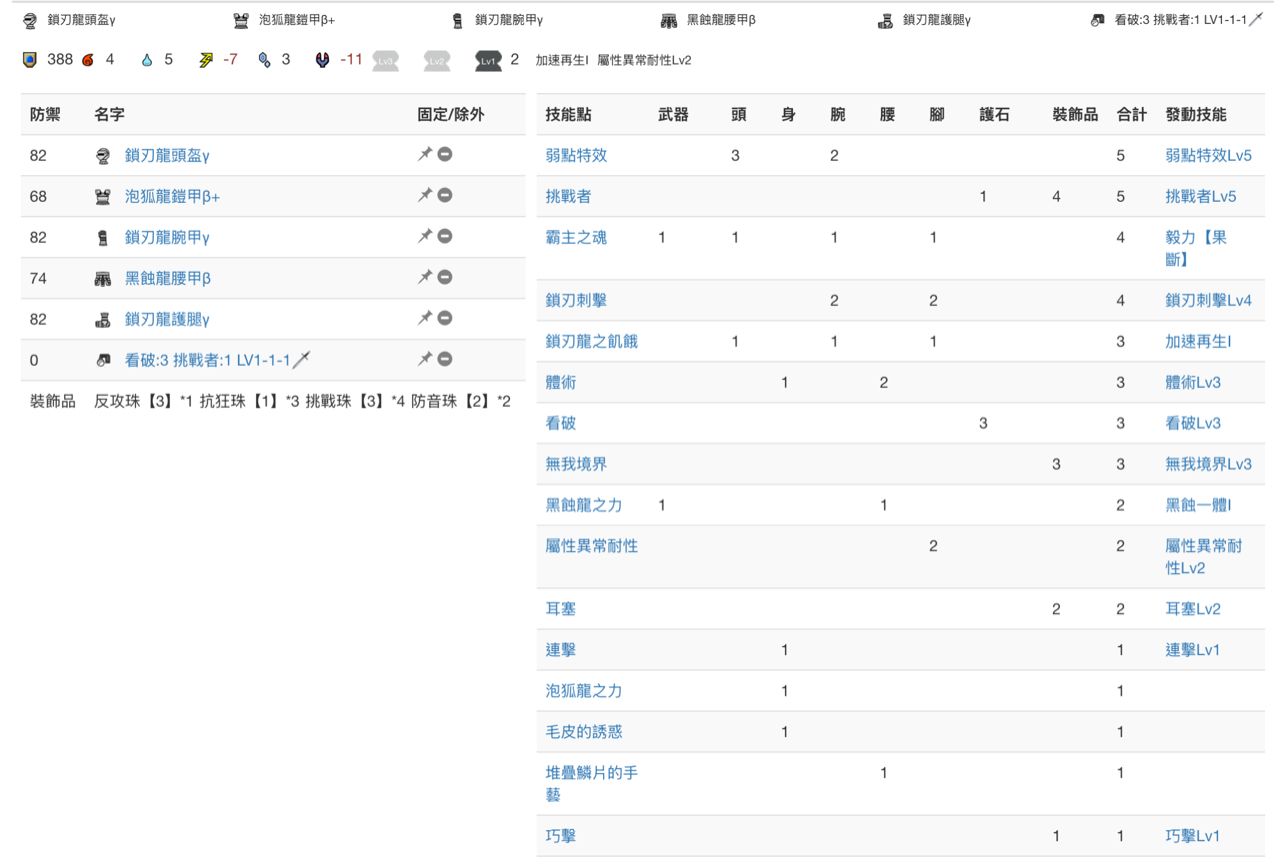Open the 霸主之魂 skill link

pos(576,237)
